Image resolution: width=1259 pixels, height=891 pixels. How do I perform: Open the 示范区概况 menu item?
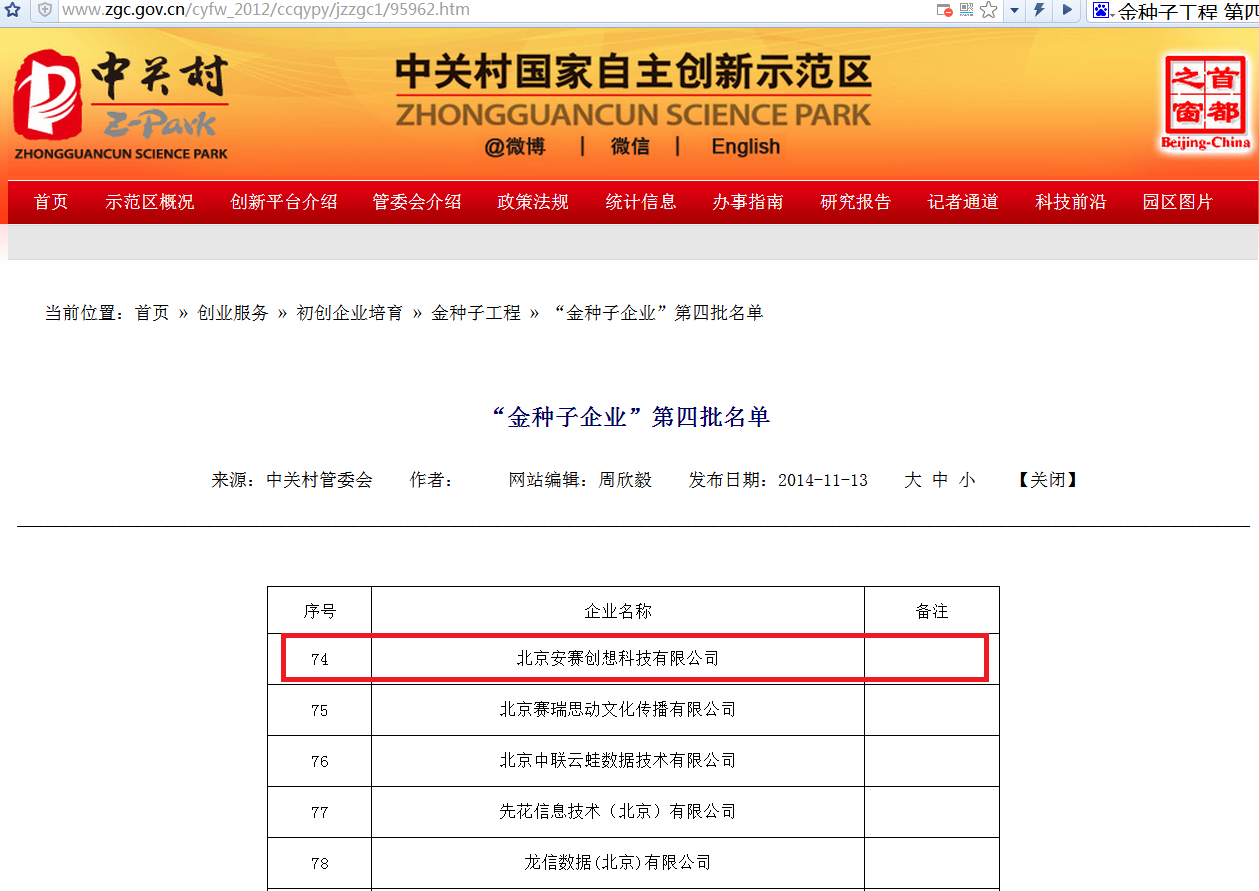click(150, 202)
